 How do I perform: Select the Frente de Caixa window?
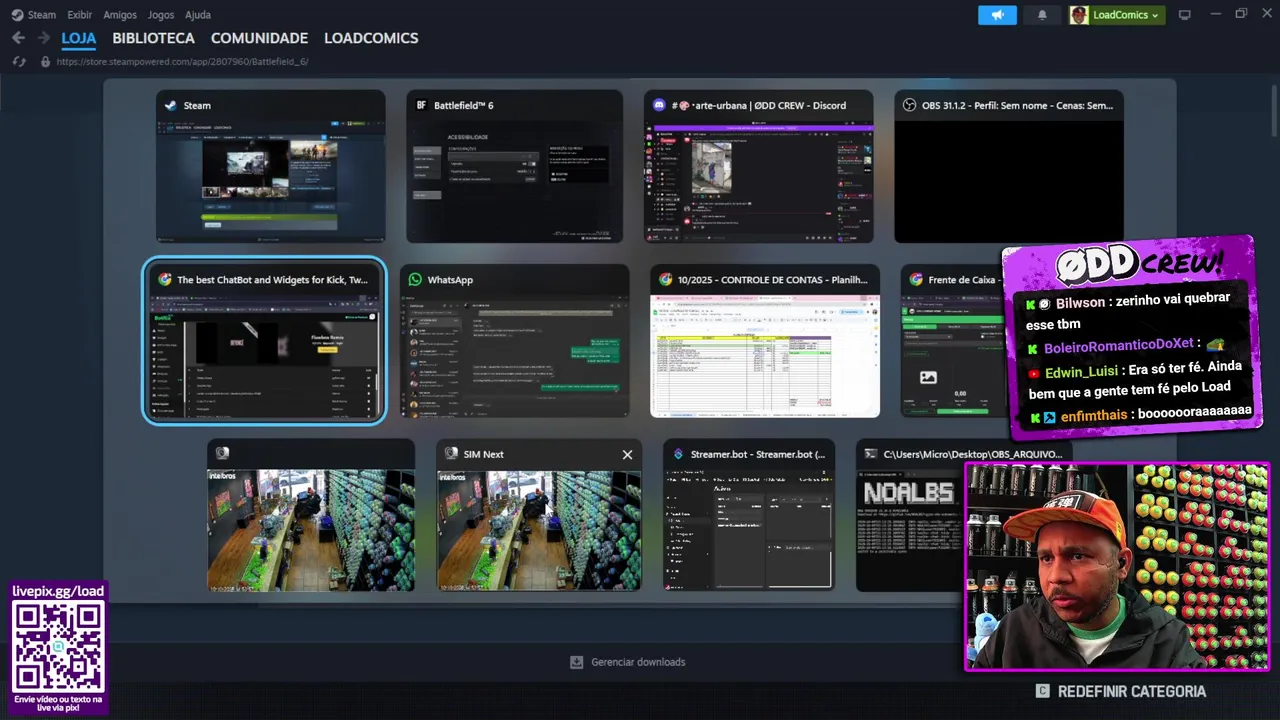click(952, 341)
